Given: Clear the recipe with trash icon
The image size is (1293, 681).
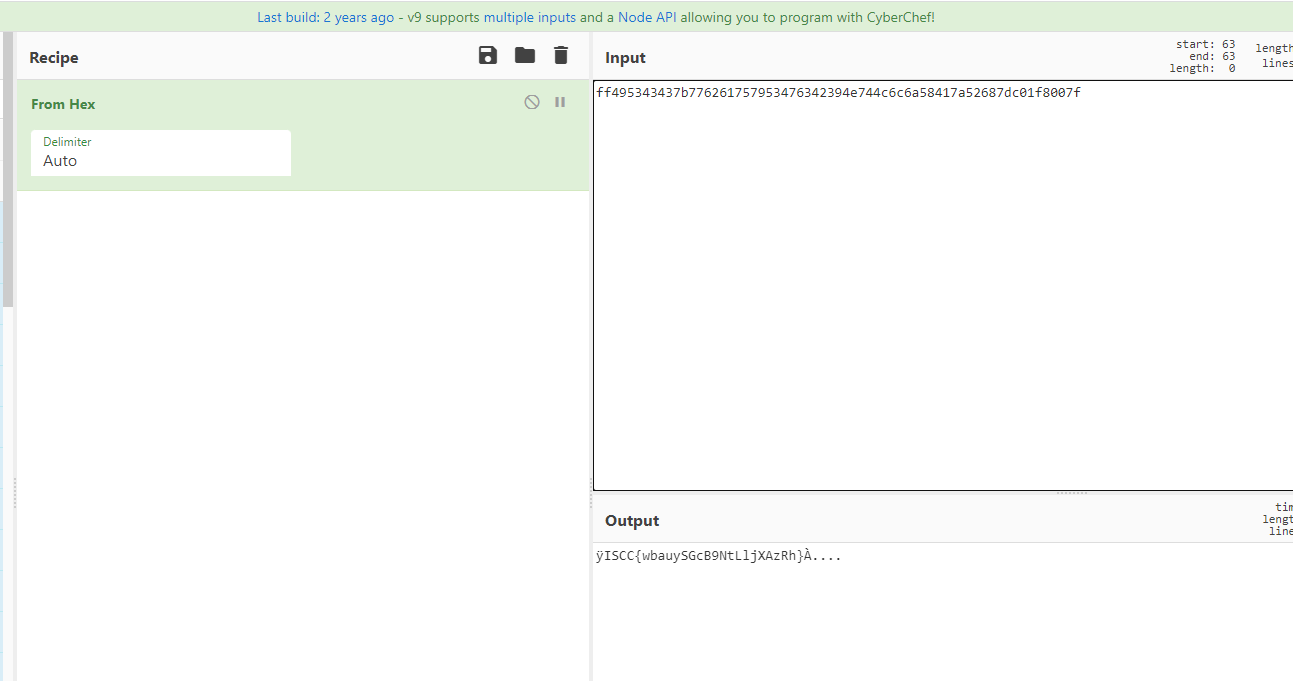Looking at the screenshot, I should 561,56.
